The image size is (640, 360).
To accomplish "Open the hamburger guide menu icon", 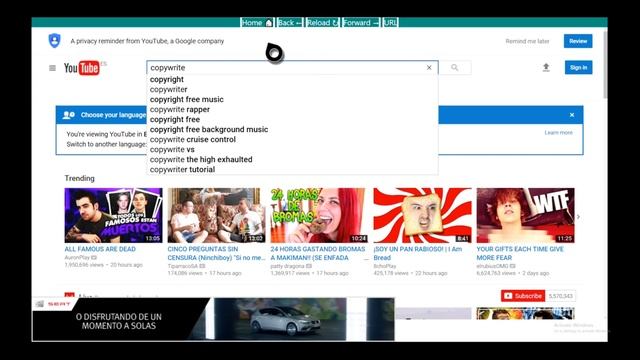I will [x=52, y=68].
